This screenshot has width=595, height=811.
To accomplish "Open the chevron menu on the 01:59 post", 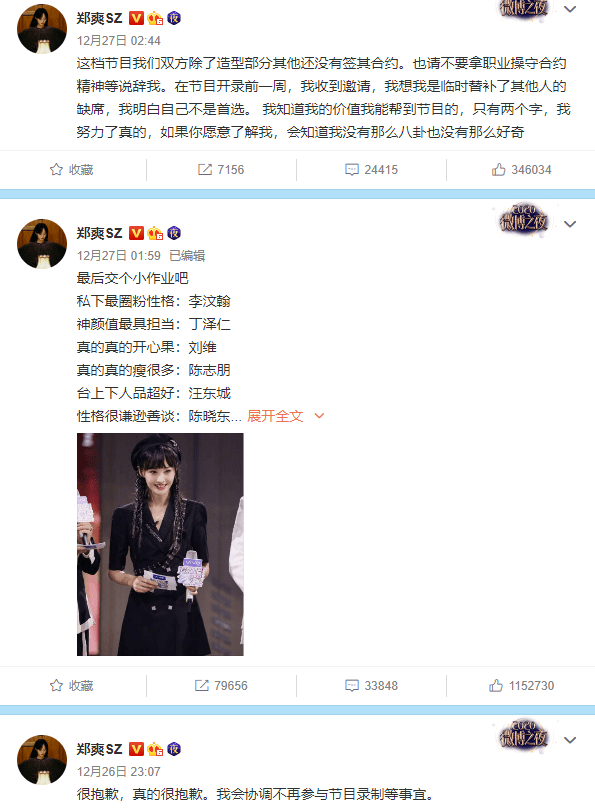I will [570, 224].
